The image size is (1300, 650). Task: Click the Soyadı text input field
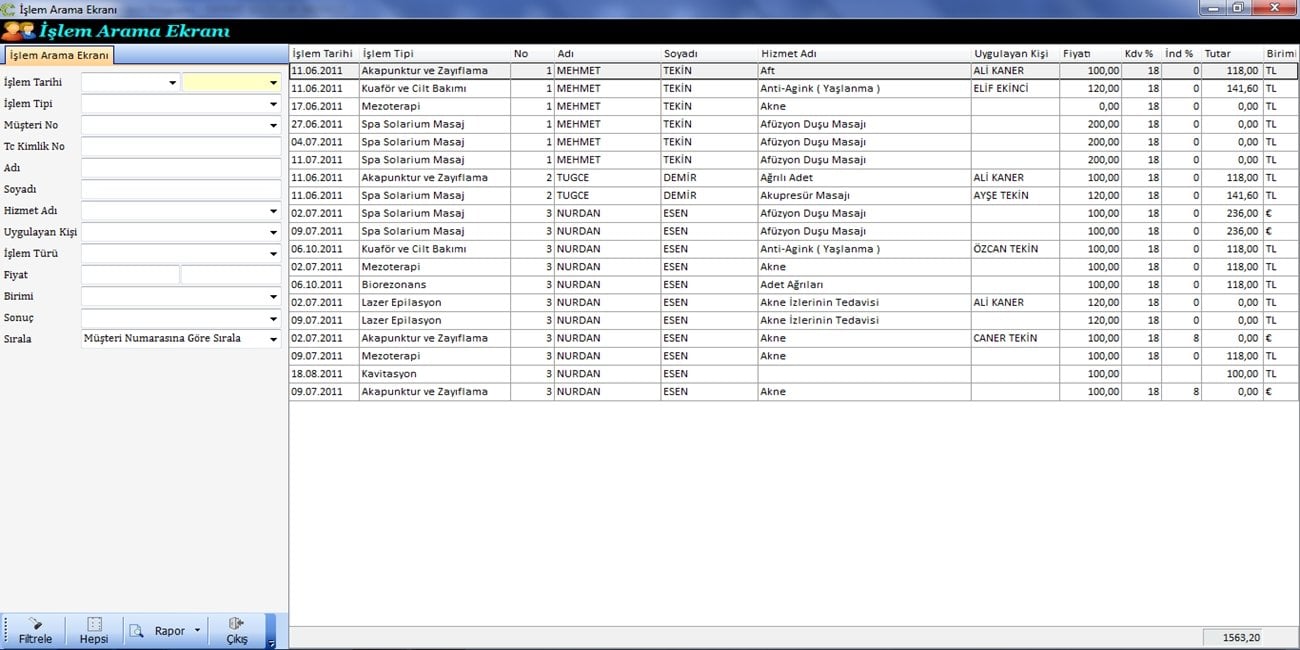(181, 190)
